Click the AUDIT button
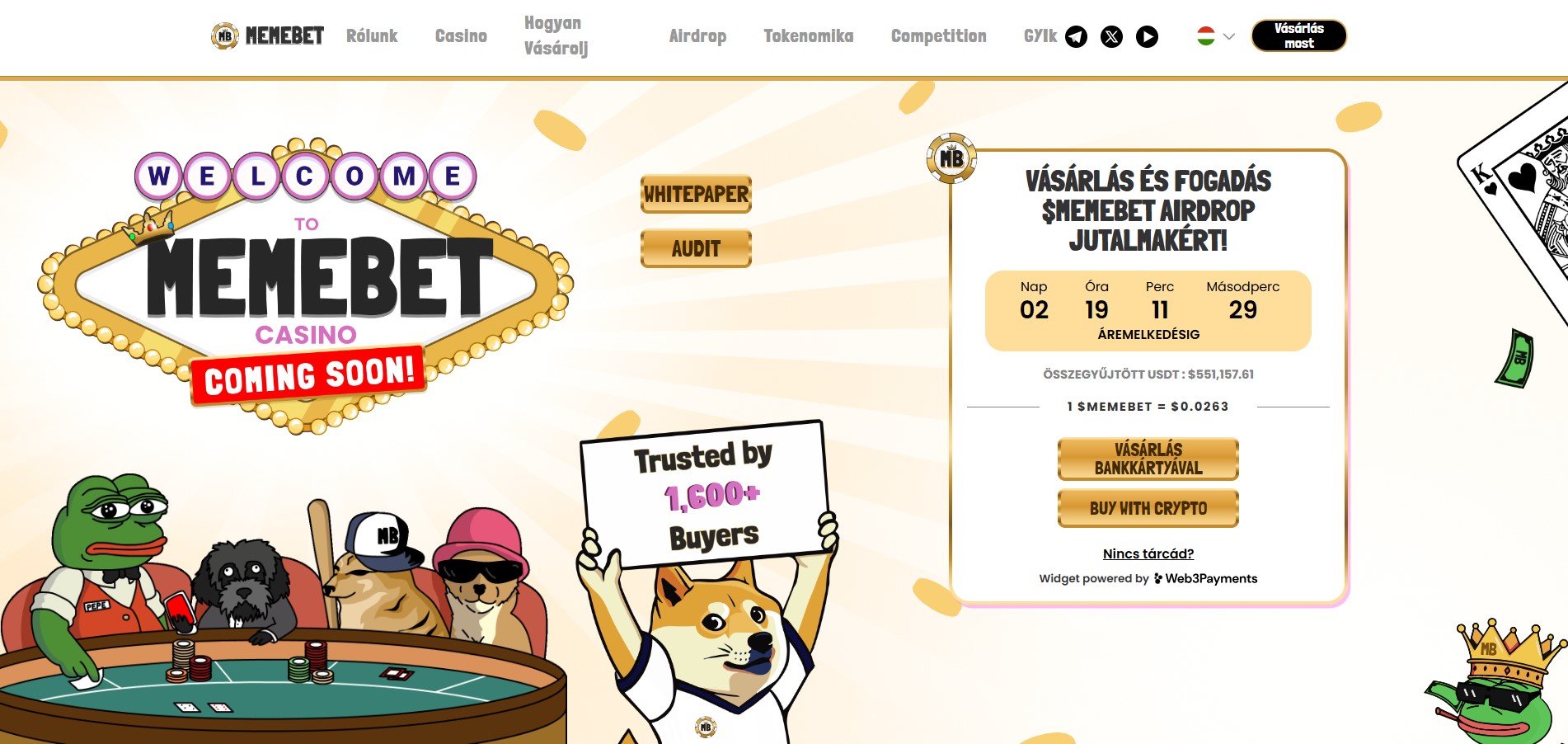 [x=696, y=248]
